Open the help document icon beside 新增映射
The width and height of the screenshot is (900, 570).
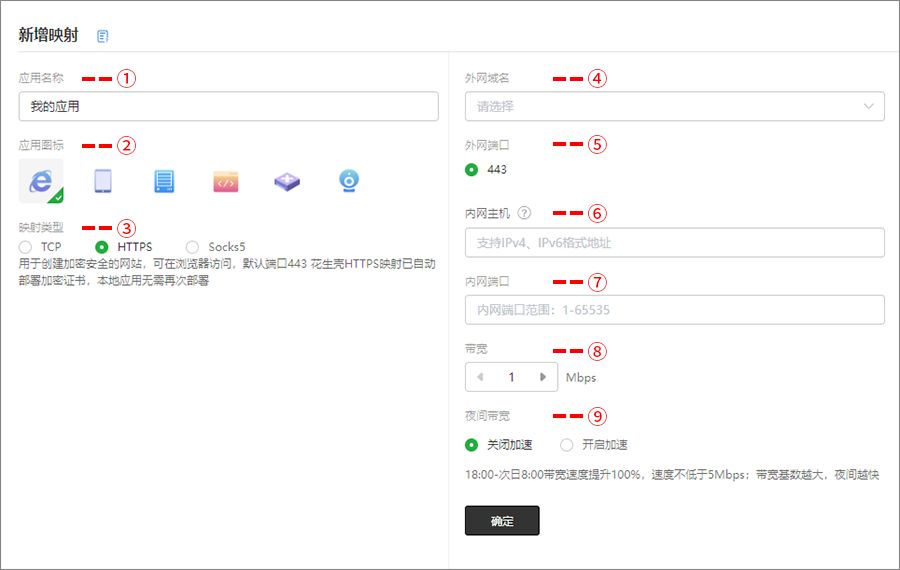tap(102, 36)
